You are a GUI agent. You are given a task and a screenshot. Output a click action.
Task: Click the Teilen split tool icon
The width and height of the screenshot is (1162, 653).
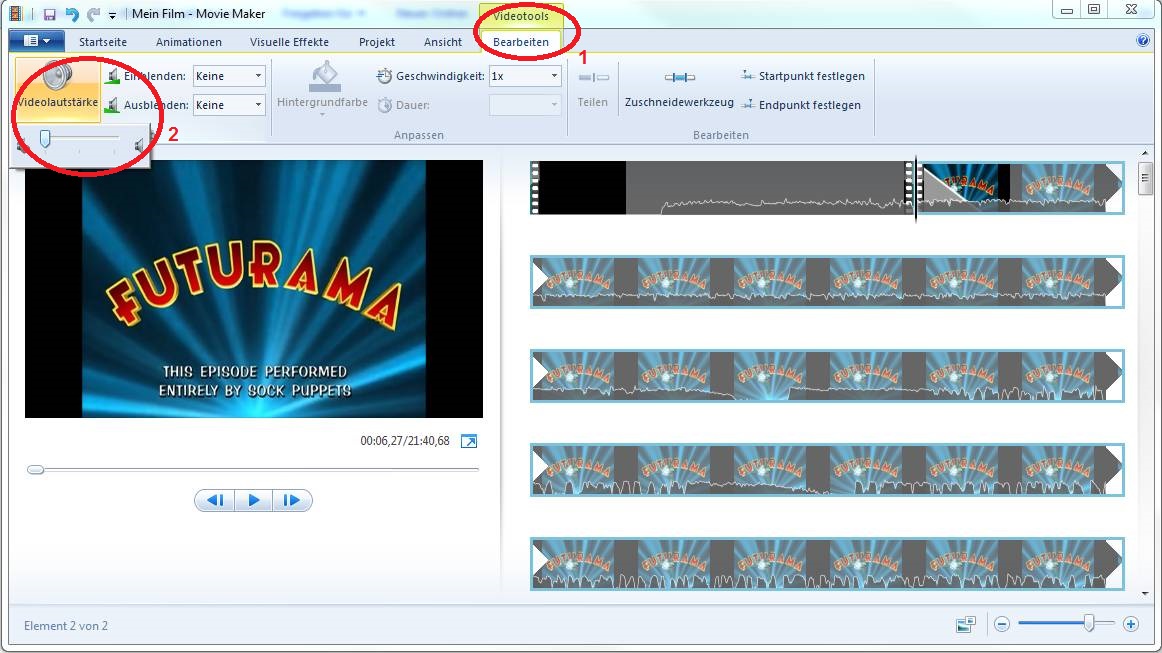593,78
